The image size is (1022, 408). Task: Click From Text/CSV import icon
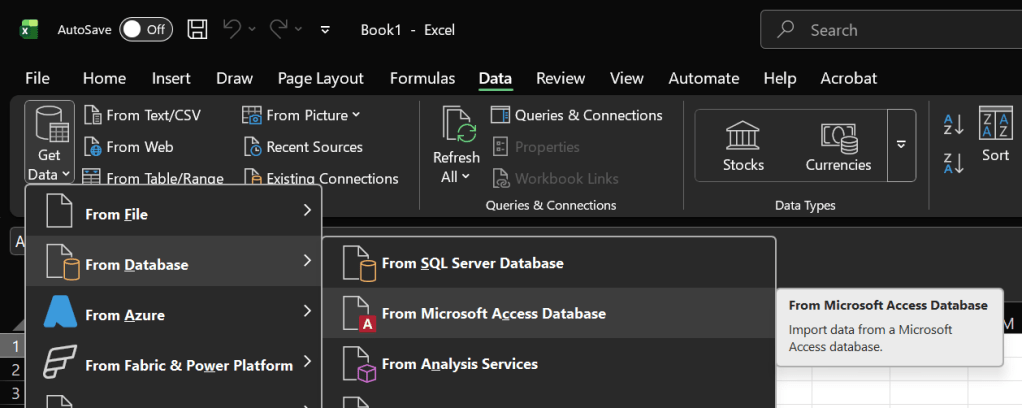(x=94, y=115)
